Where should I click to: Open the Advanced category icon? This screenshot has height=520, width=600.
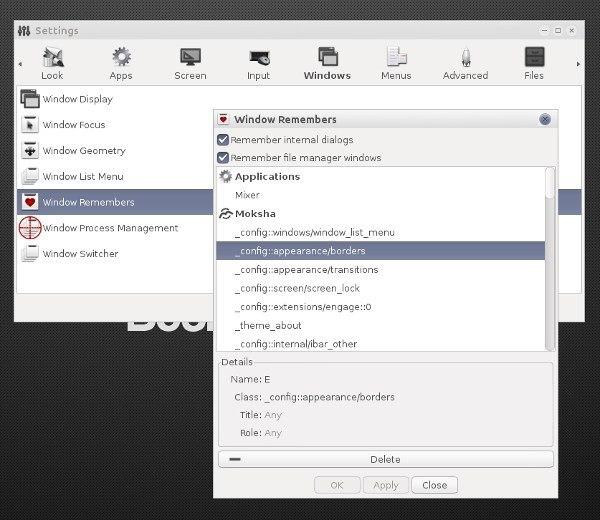pos(465,57)
